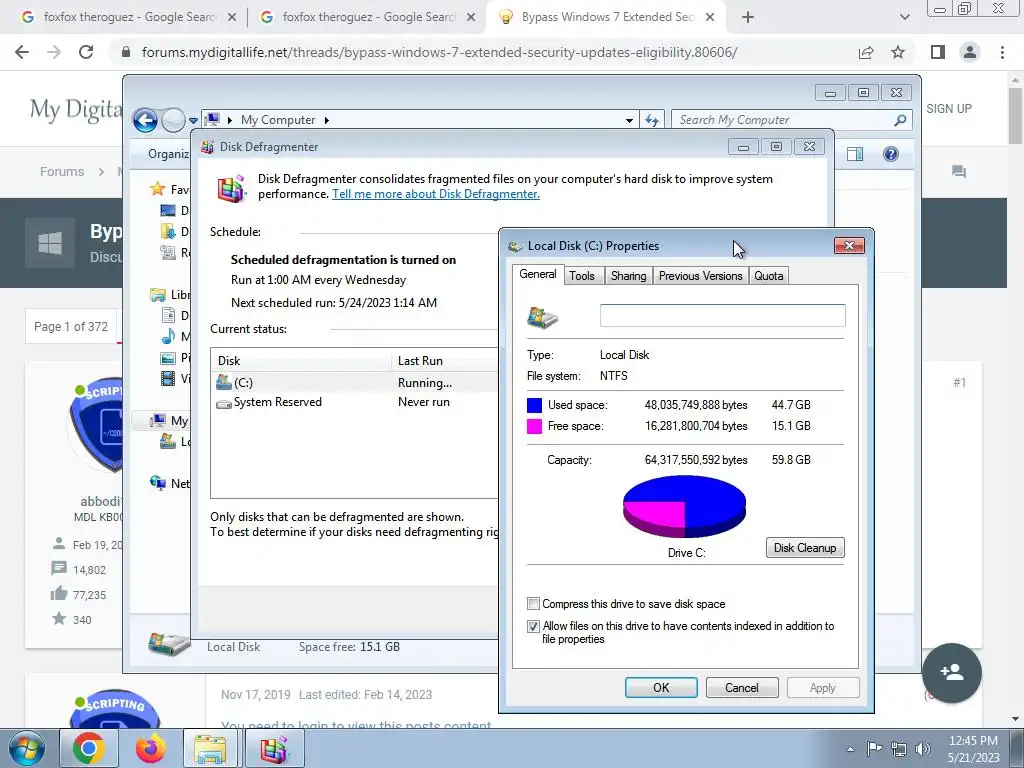Expand the chevron after My Computer

(x=327, y=120)
